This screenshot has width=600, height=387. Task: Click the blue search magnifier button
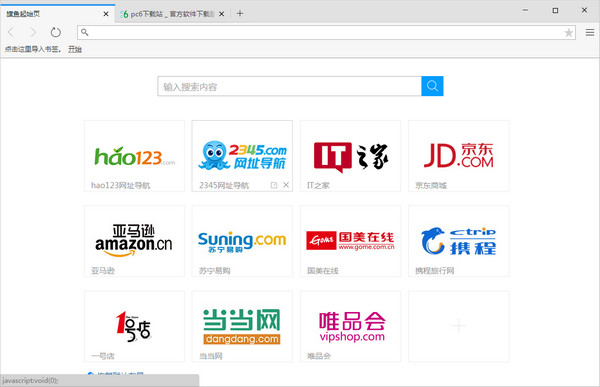[x=432, y=86]
